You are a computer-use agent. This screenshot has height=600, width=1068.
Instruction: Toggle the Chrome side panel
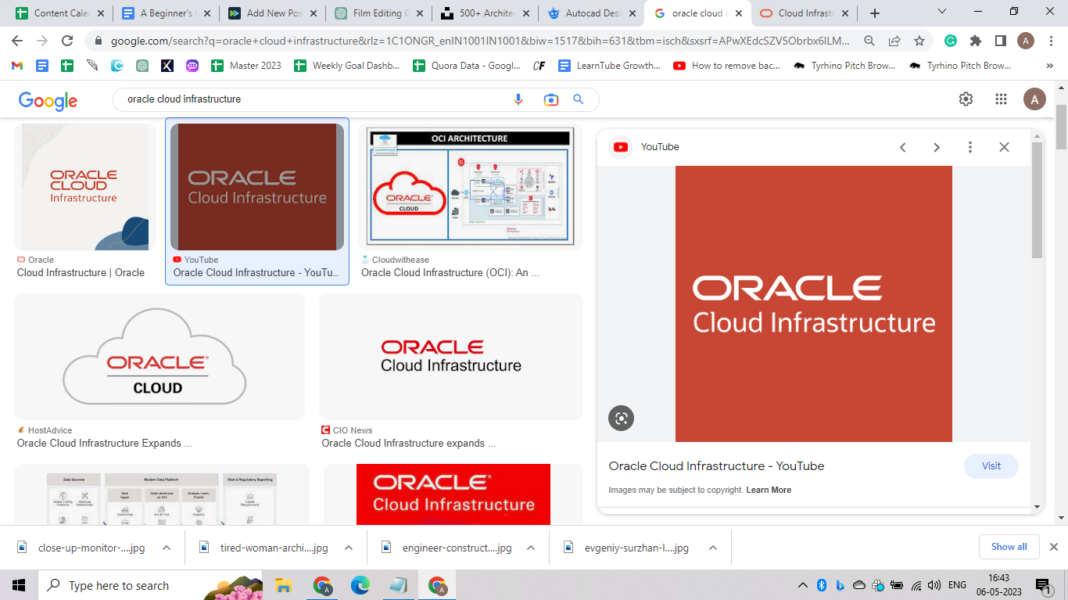pos(1000,41)
